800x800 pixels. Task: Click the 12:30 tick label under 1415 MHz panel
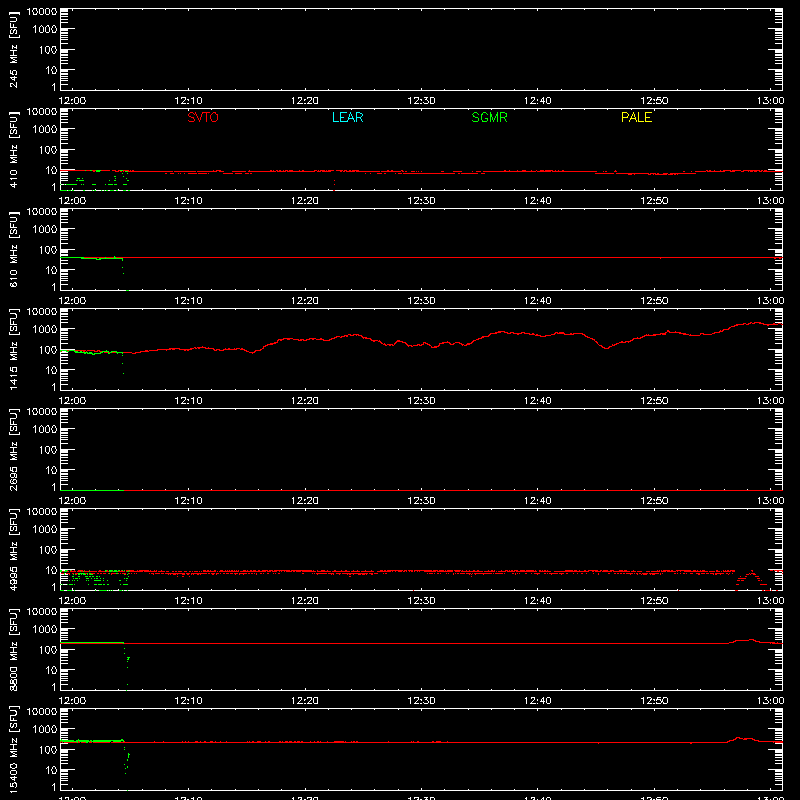(x=421, y=401)
